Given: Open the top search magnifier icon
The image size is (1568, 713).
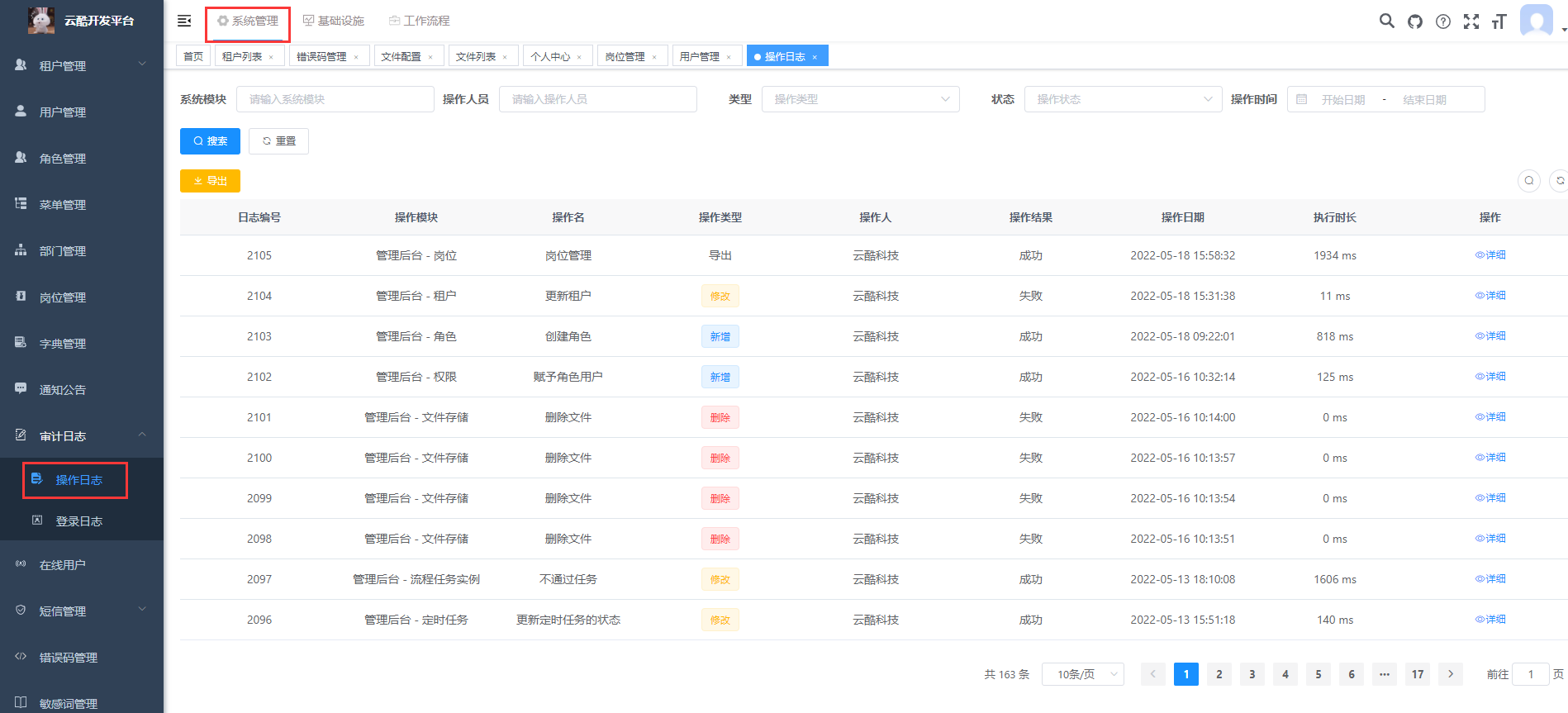Looking at the screenshot, I should tap(1387, 21).
